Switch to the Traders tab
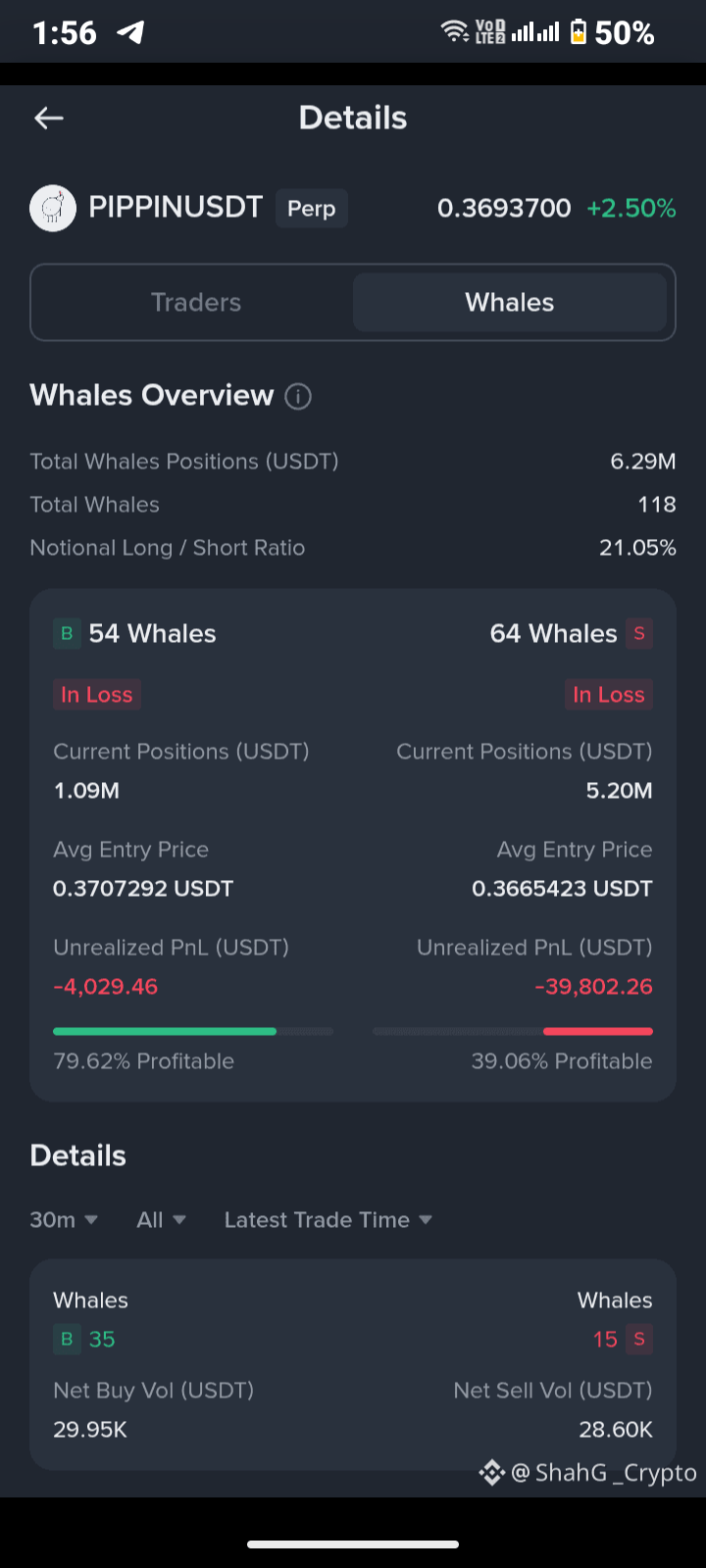 [x=196, y=302]
